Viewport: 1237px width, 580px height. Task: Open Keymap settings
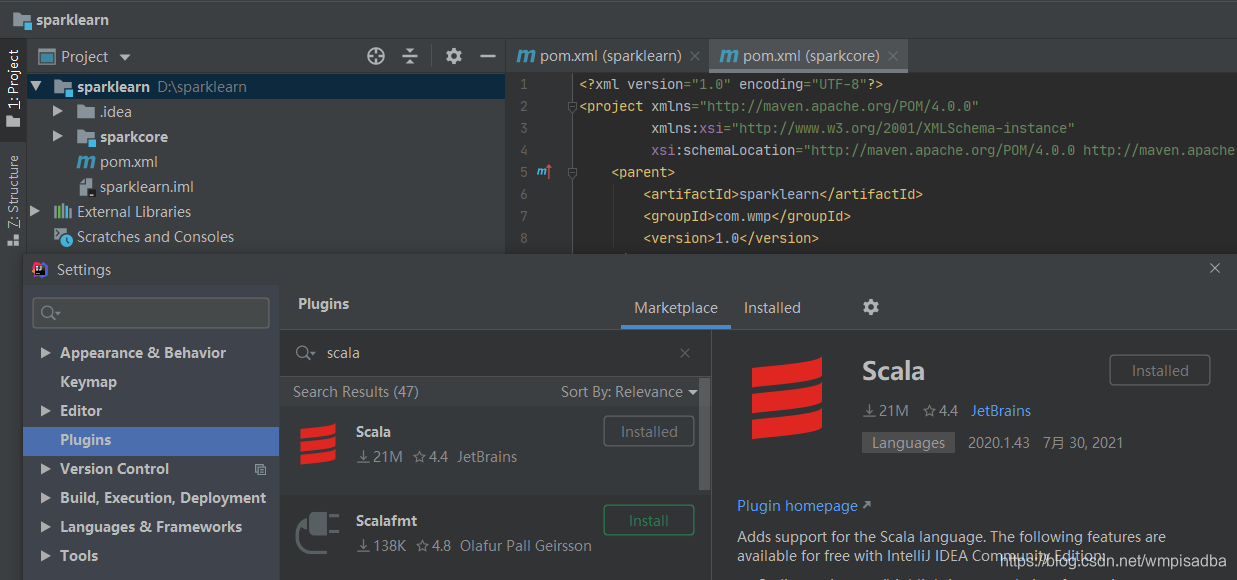[x=88, y=382]
